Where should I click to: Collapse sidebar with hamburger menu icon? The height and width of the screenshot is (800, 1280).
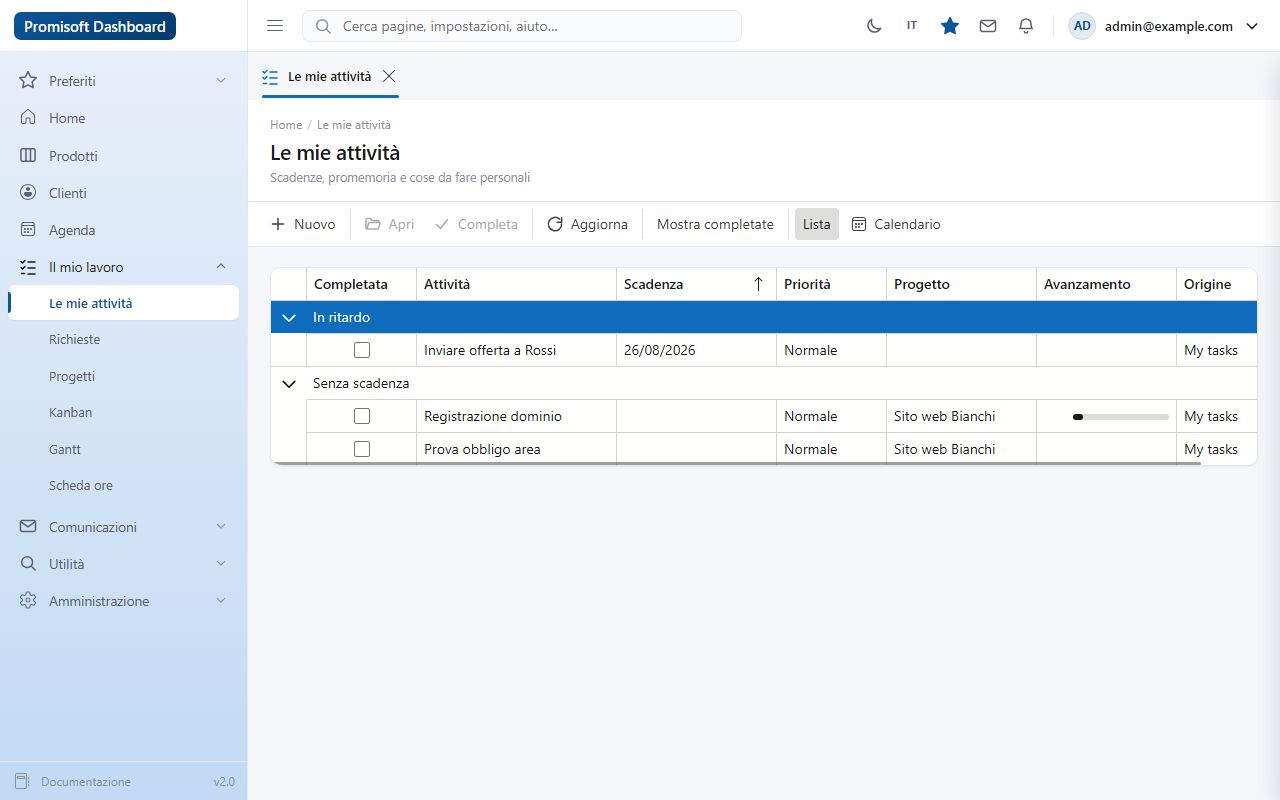point(275,26)
